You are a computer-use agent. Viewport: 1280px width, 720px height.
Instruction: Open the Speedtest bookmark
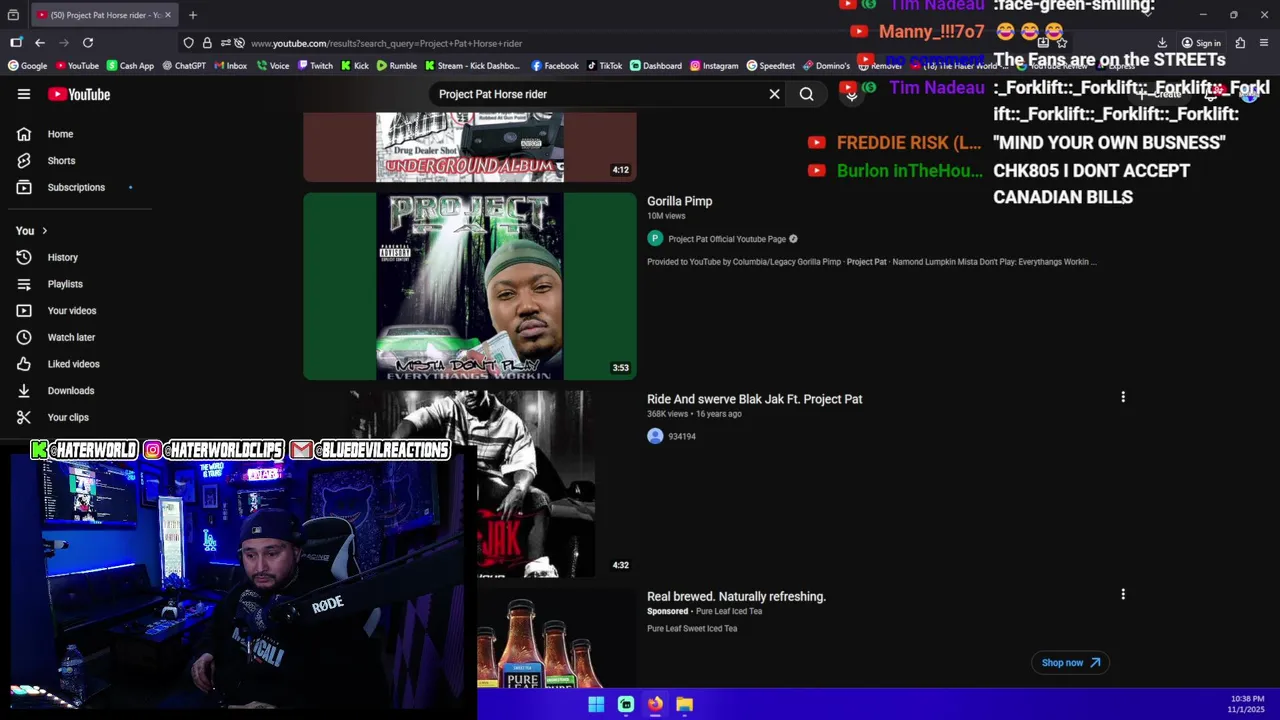coord(771,66)
